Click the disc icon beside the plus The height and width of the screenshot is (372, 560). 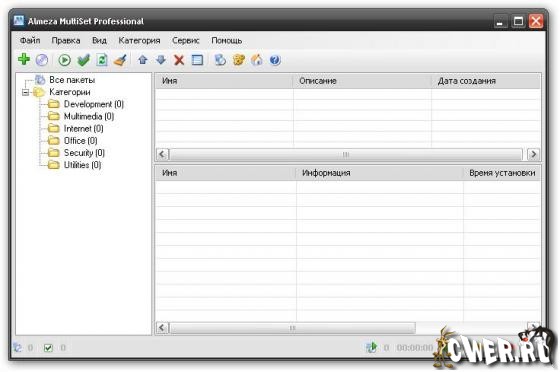[42, 60]
